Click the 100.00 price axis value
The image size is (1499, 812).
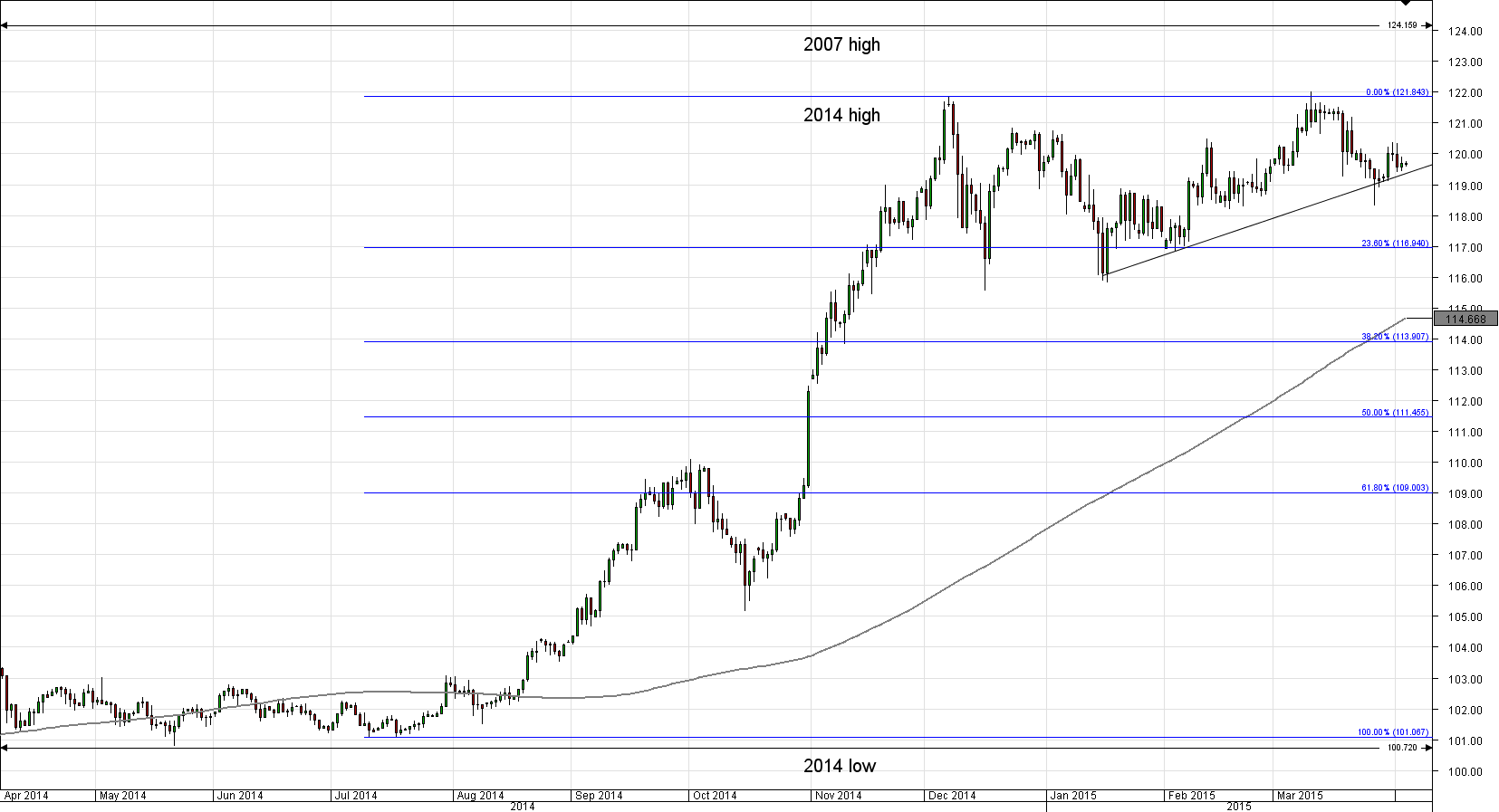pos(1465,772)
